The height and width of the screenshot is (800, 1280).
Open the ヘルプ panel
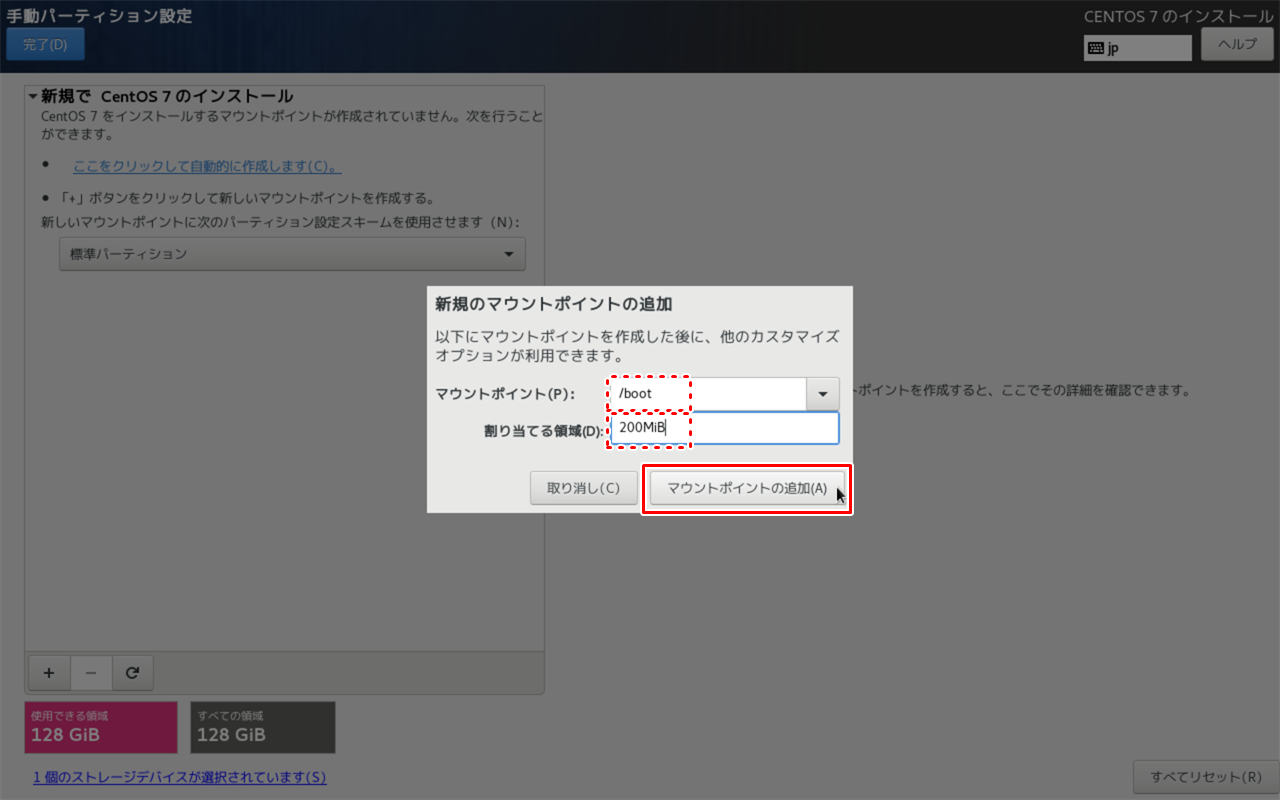(1237, 44)
